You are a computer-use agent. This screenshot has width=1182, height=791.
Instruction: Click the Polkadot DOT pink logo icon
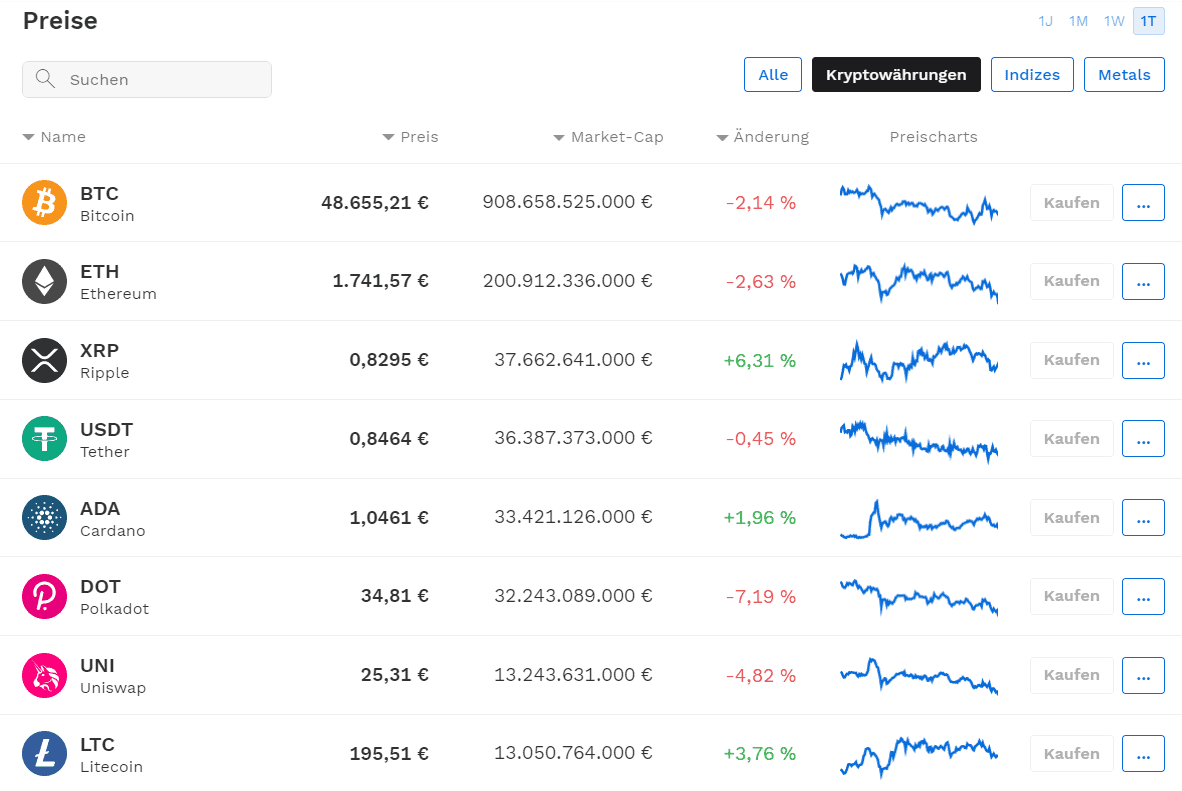pos(44,596)
